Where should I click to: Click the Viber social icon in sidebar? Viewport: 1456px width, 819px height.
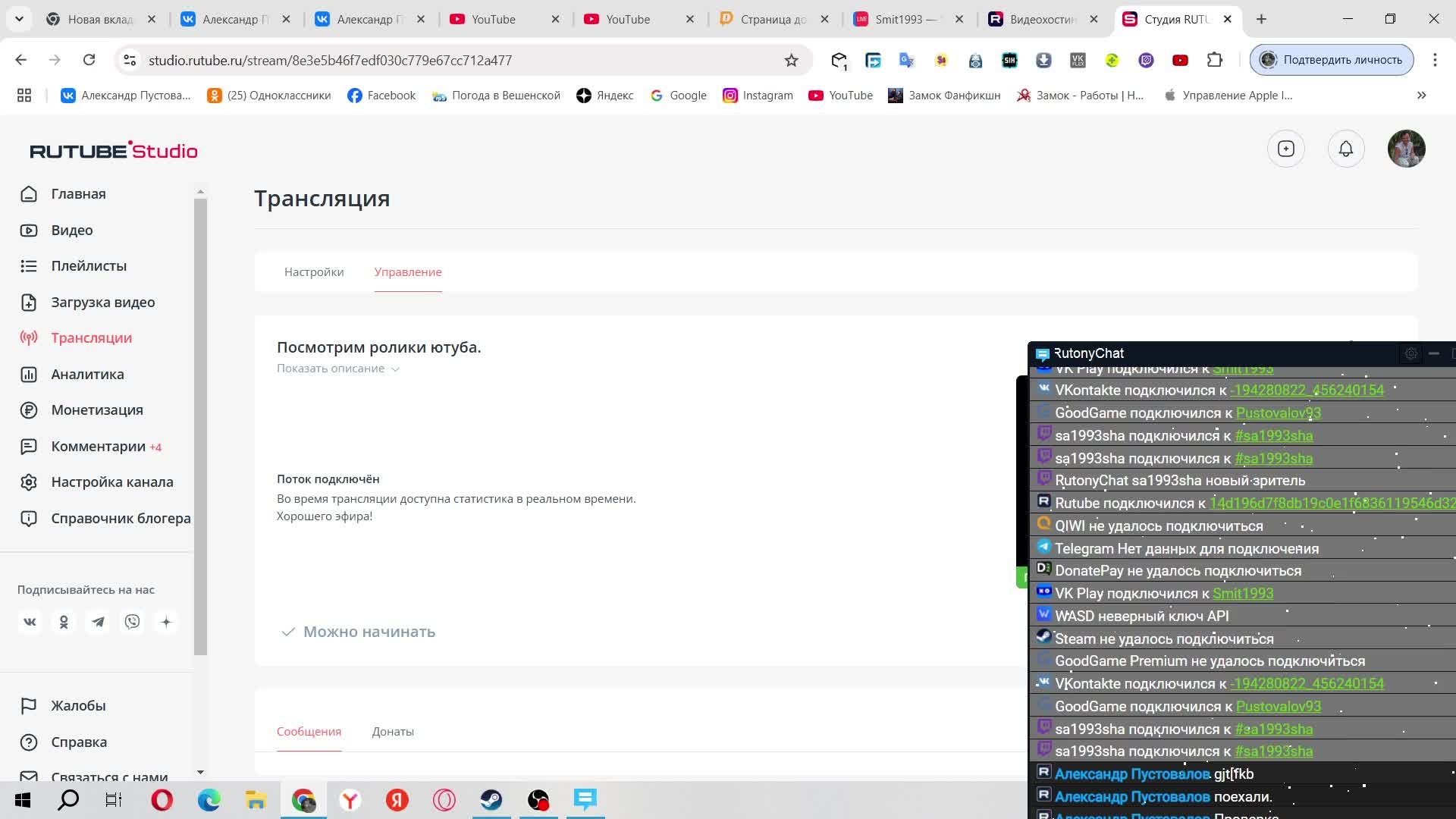pos(132,622)
